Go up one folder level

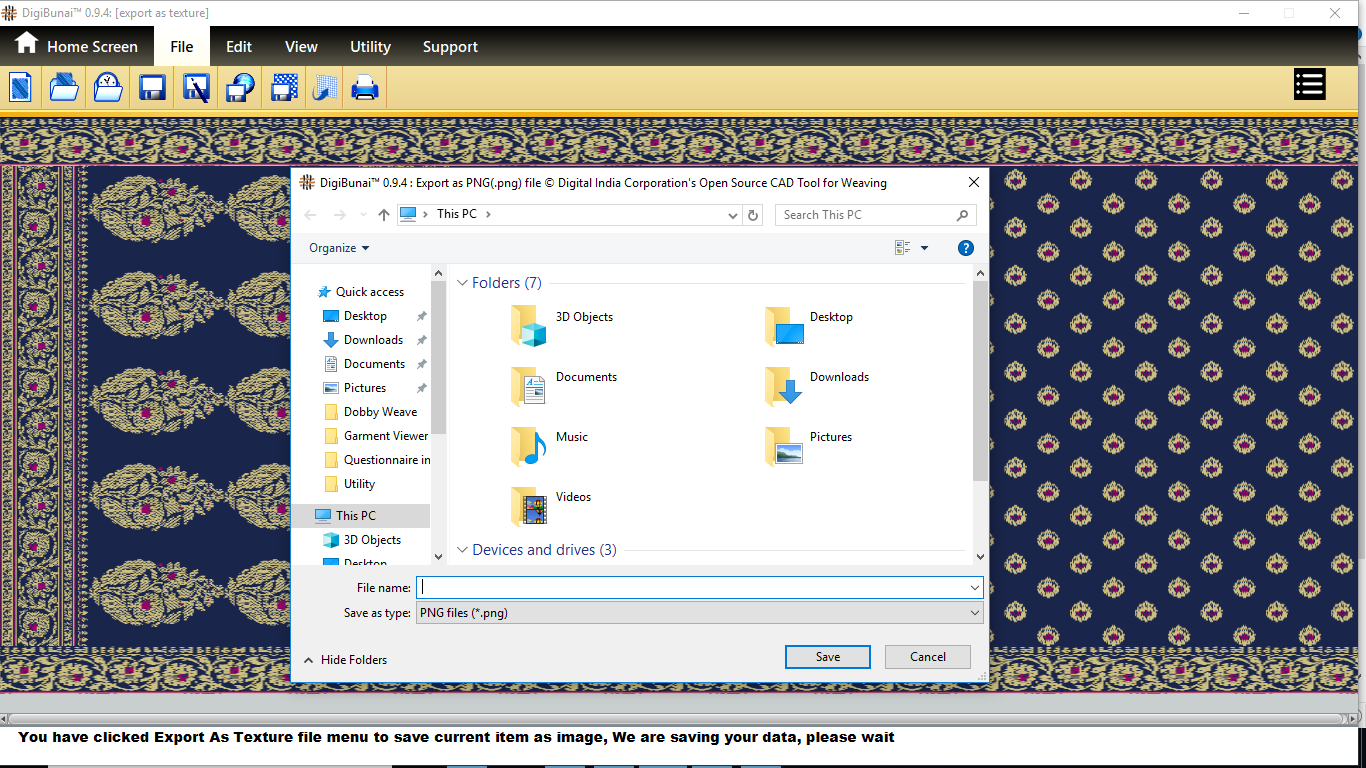tap(385, 215)
